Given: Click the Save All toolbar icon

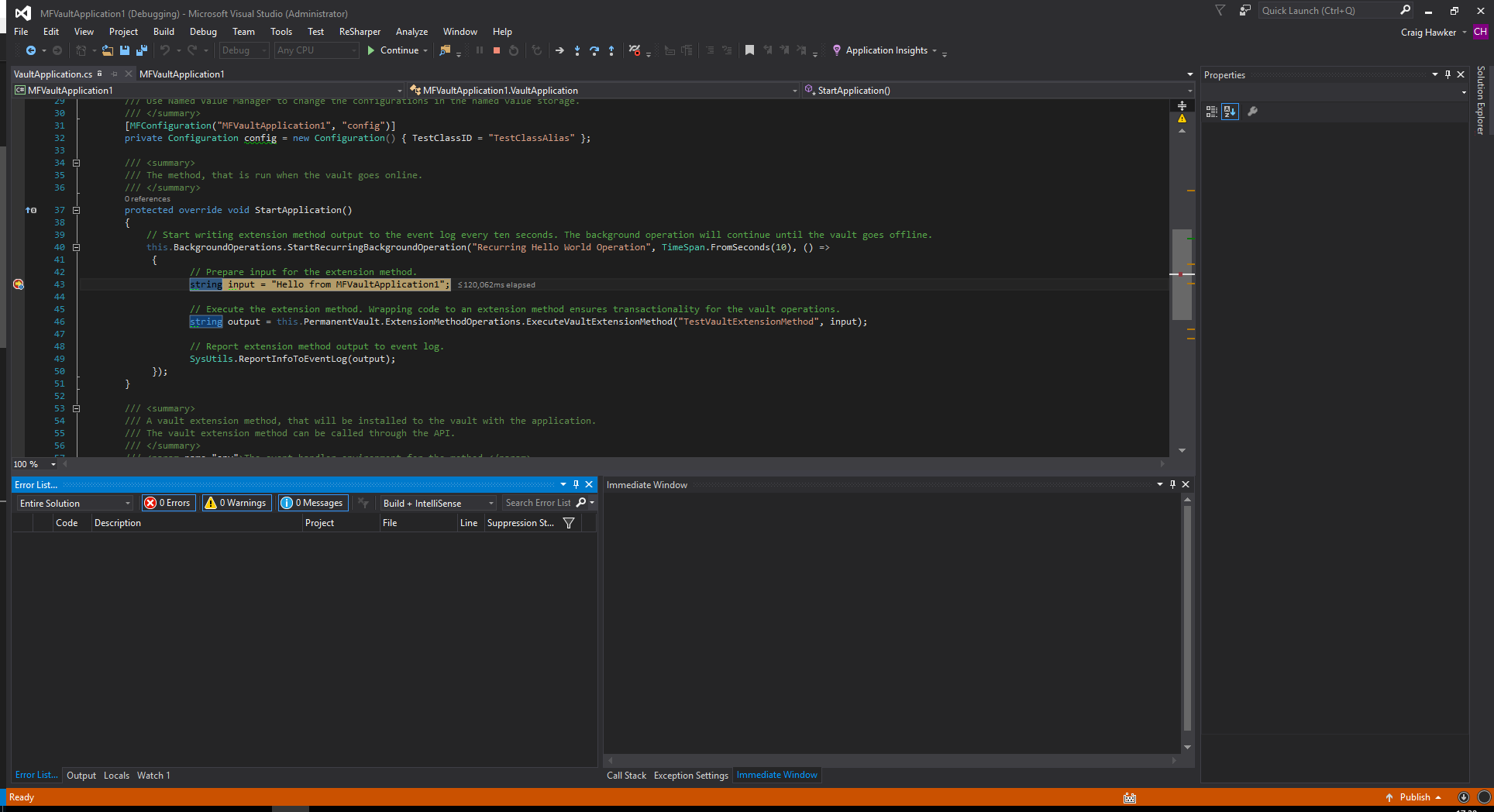Looking at the screenshot, I should click(x=142, y=50).
